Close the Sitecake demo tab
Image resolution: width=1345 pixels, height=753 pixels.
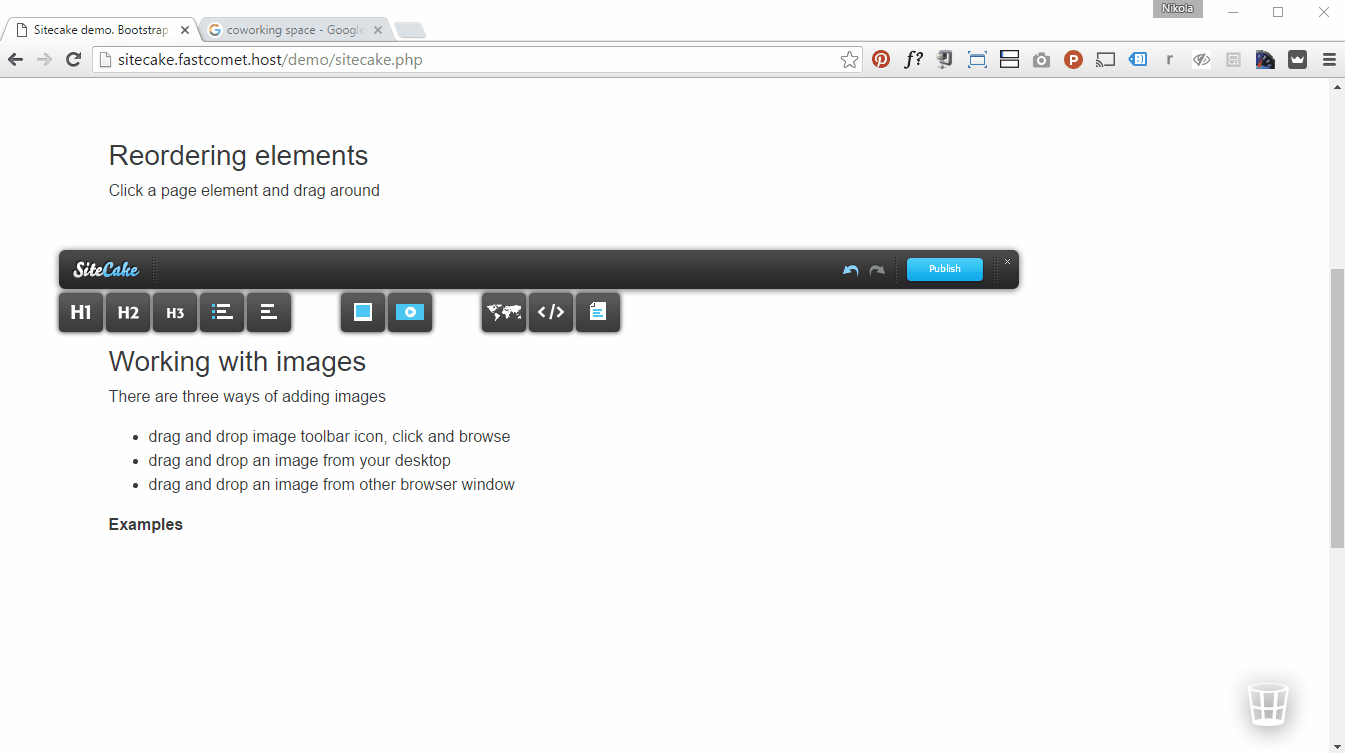pyautogui.click(x=185, y=30)
